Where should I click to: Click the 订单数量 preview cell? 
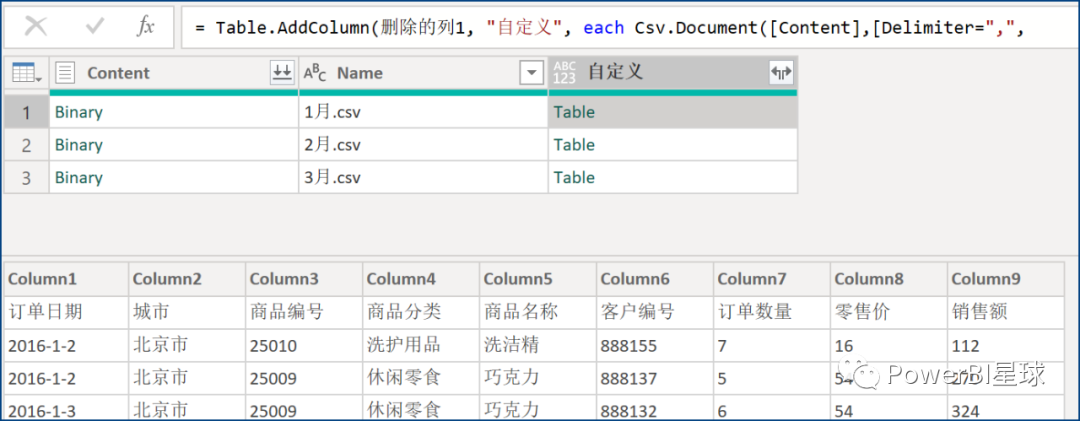click(772, 312)
